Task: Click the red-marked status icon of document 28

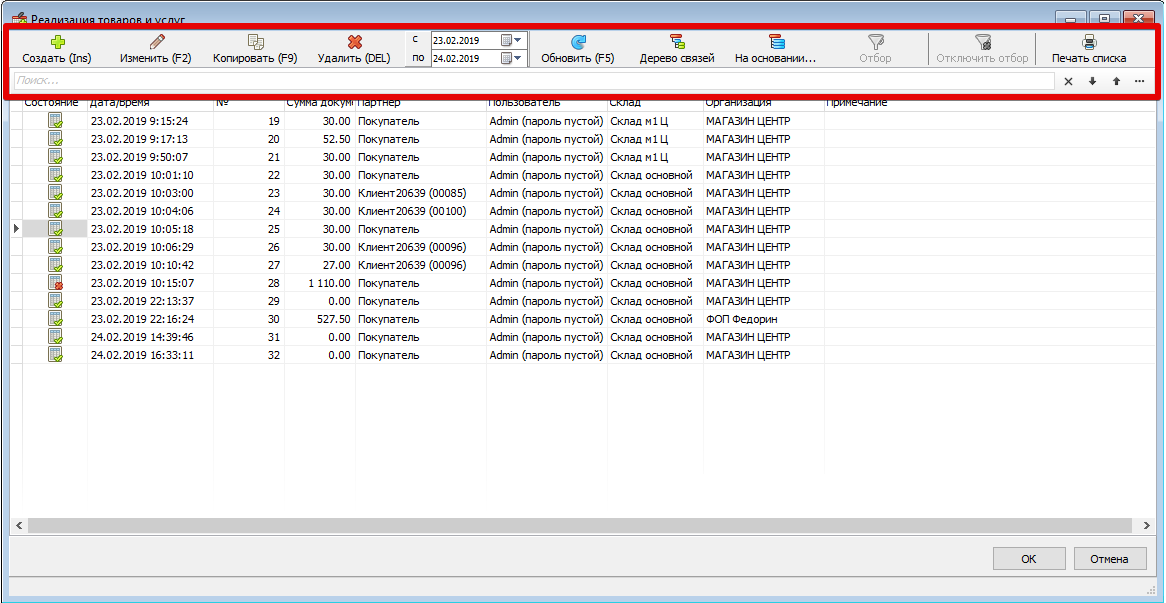Action: pos(55,283)
